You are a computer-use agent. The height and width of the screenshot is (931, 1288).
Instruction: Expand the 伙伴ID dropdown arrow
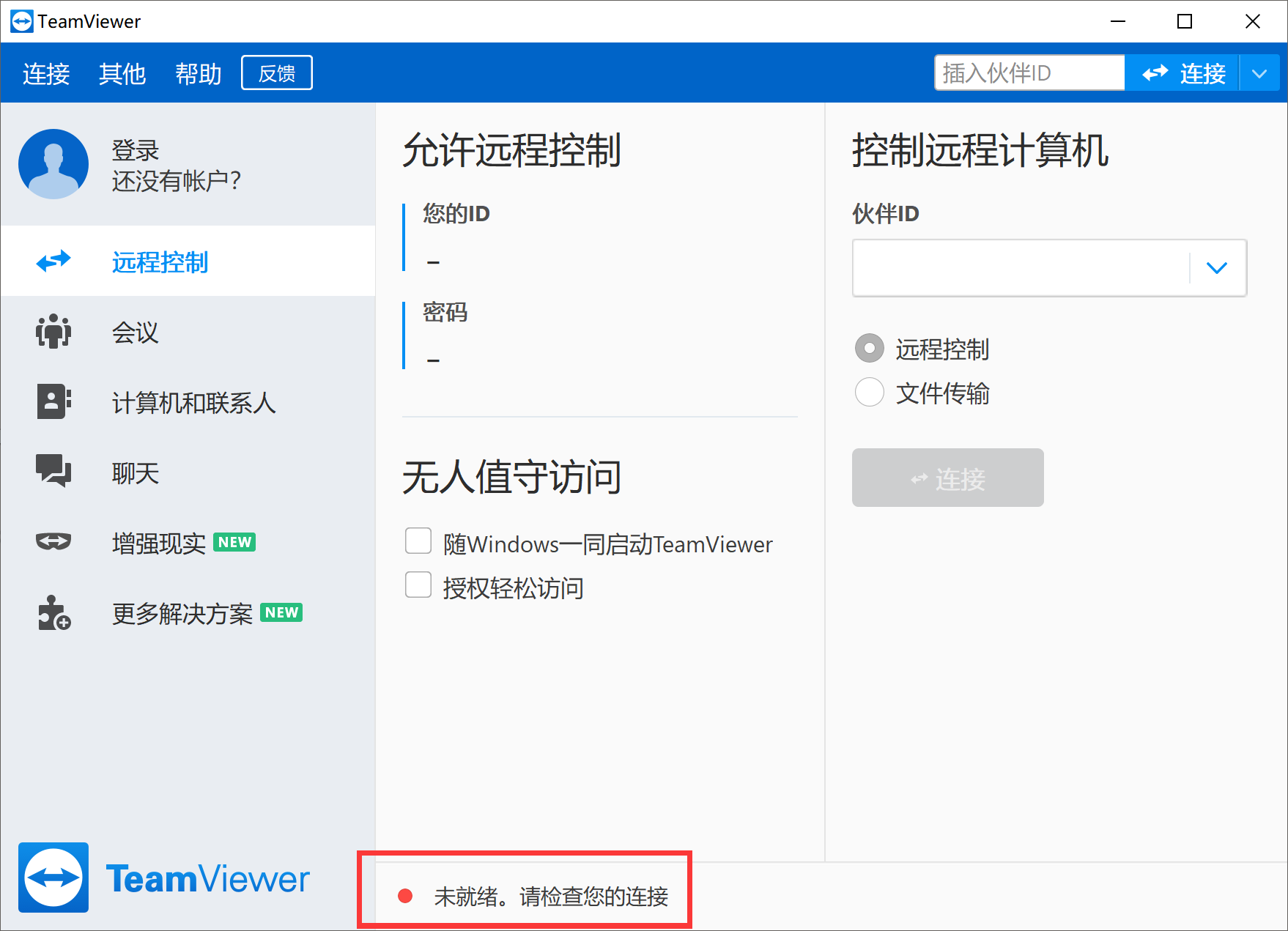[1216, 268]
